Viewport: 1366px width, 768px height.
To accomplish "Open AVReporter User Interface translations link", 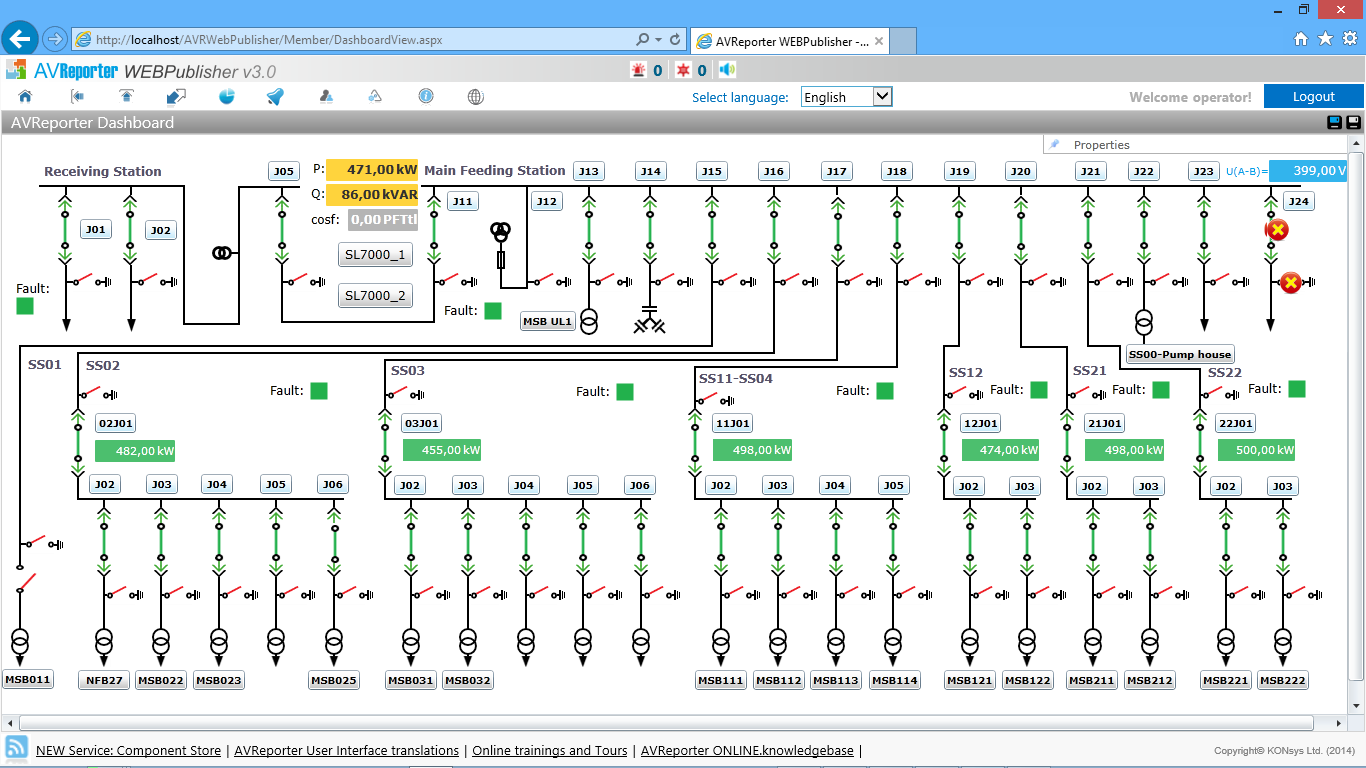I will pos(346,750).
